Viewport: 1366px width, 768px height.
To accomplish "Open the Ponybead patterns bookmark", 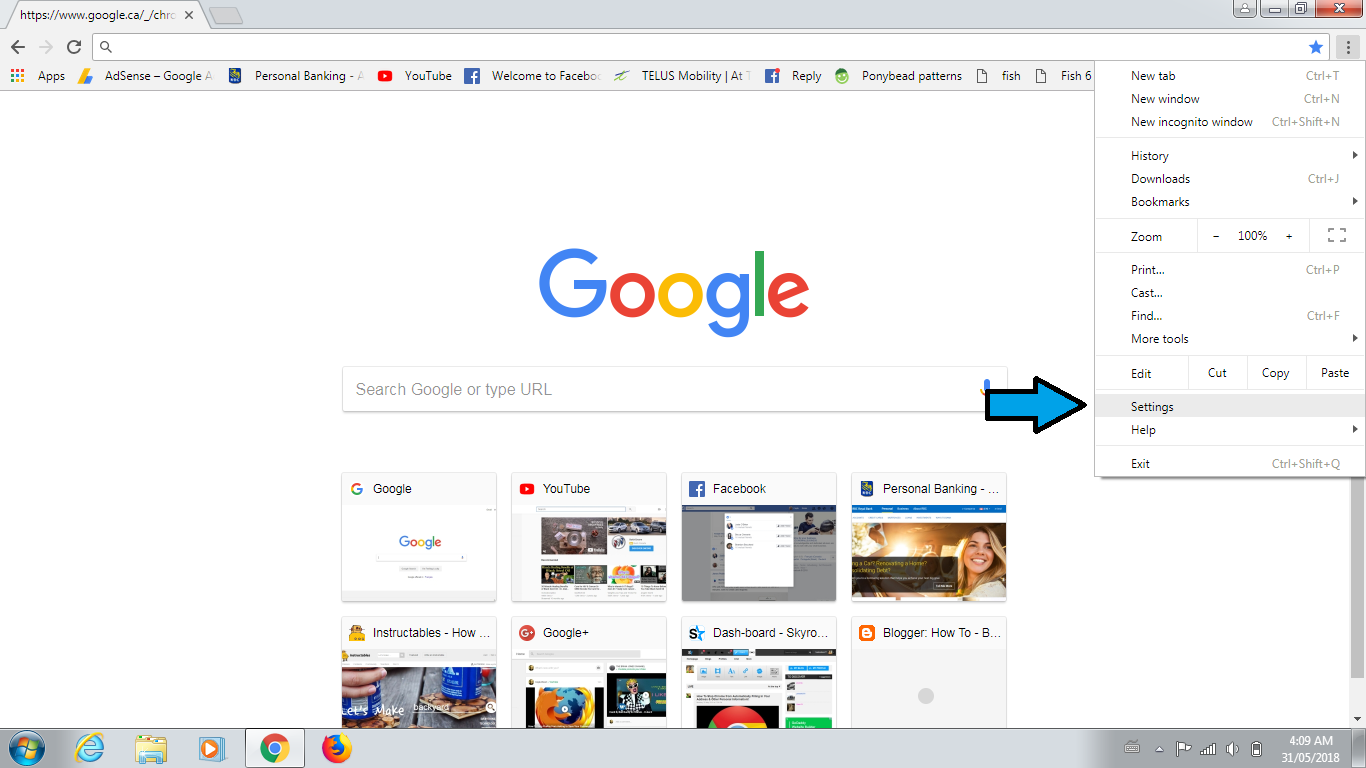I will [x=898, y=76].
